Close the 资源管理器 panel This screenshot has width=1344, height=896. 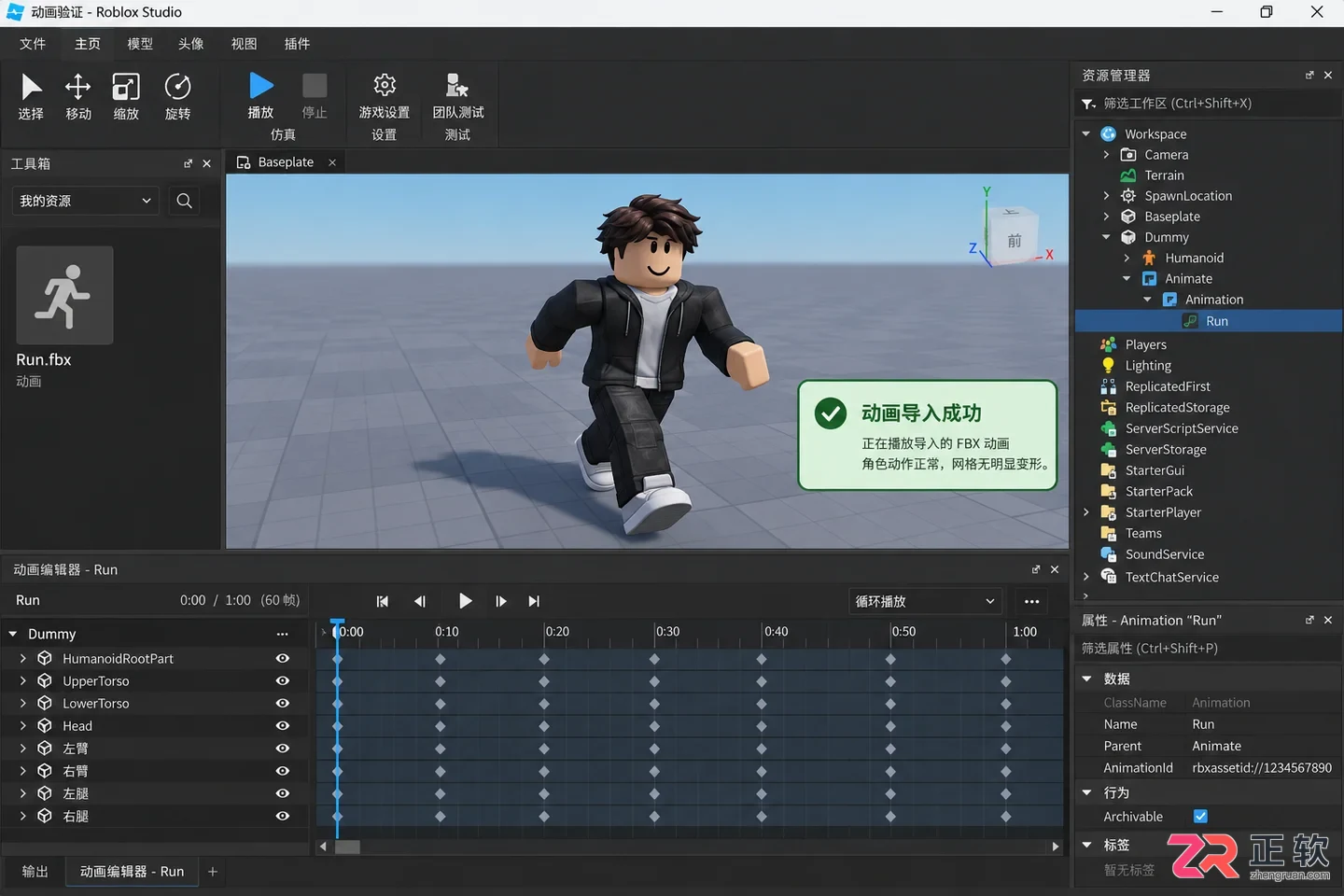(x=1328, y=75)
